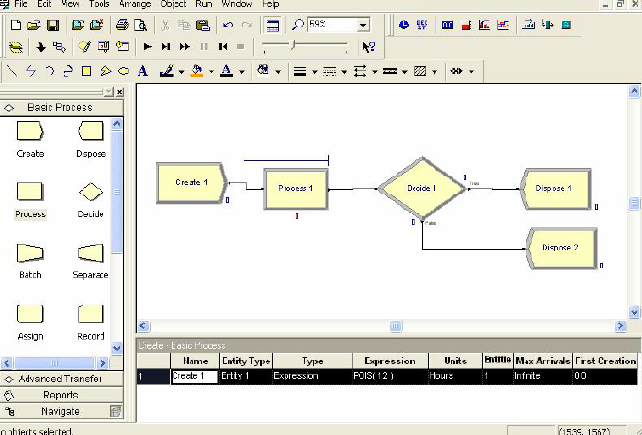This screenshot has width=642, height=435.
Task: Save the current model
Action: [x=53, y=25]
